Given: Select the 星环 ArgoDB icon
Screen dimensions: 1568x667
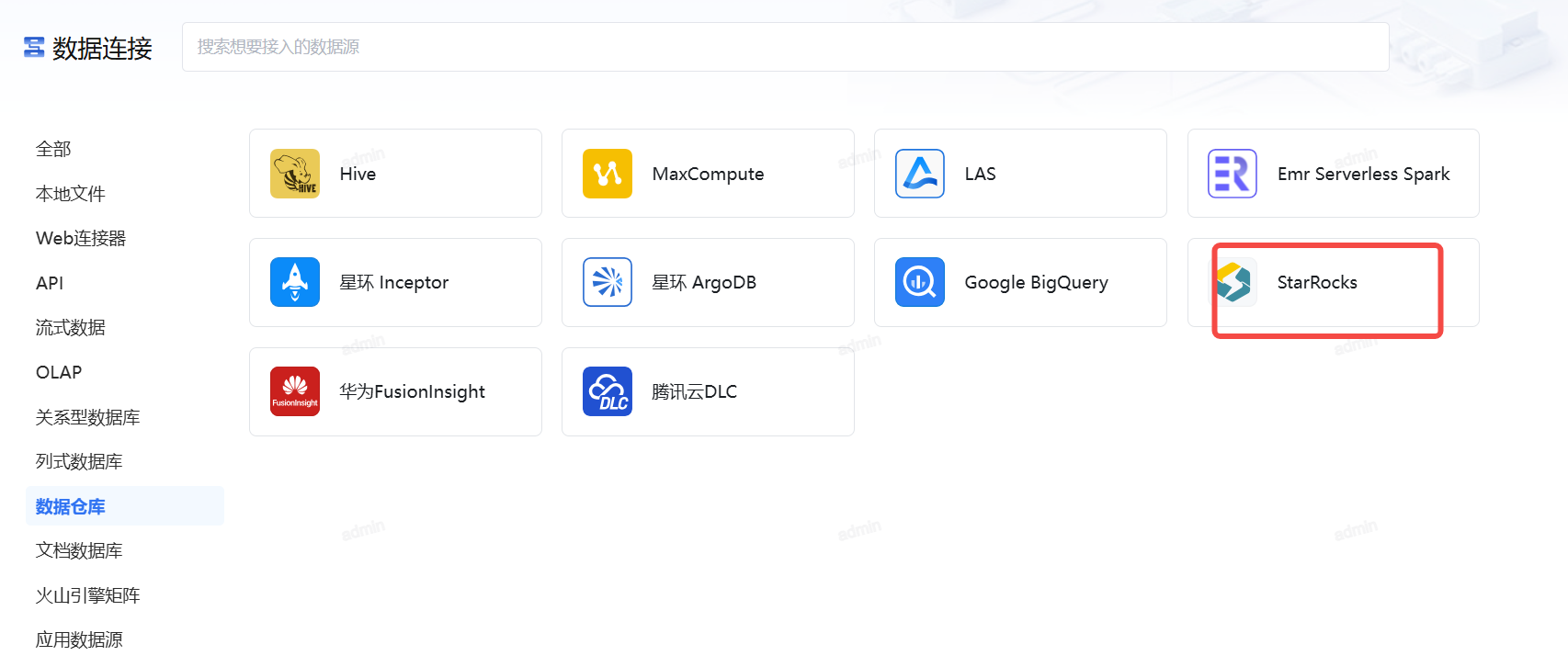Looking at the screenshot, I should click(608, 282).
